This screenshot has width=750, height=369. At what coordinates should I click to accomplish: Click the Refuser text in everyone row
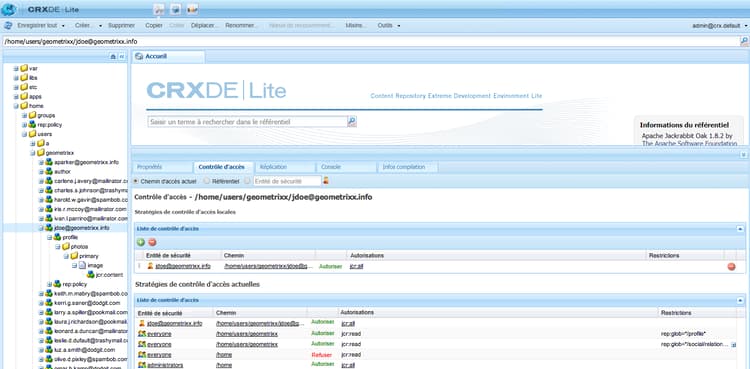(x=321, y=355)
